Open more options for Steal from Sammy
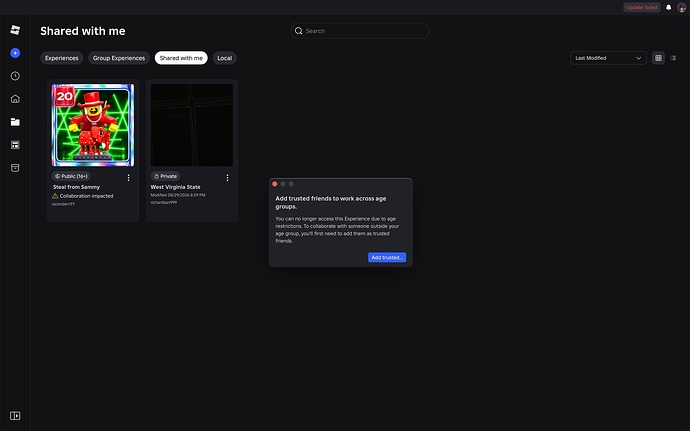The height and width of the screenshot is (431, 690). 128,178
